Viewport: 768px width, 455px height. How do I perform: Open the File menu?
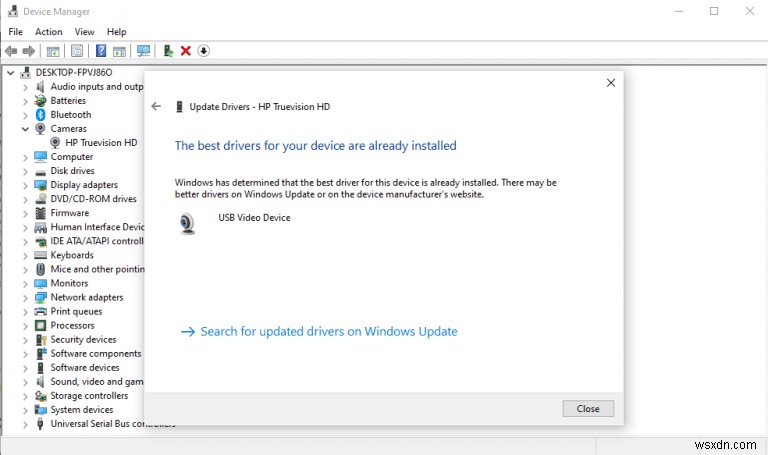point(16,32)
